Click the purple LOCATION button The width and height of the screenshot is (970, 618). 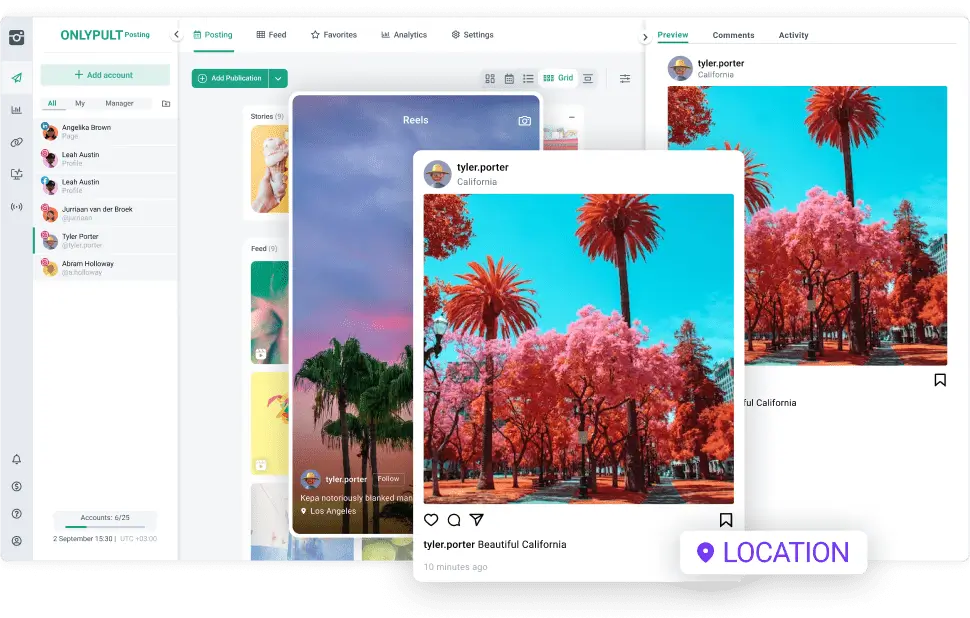[x=773, y=552]
